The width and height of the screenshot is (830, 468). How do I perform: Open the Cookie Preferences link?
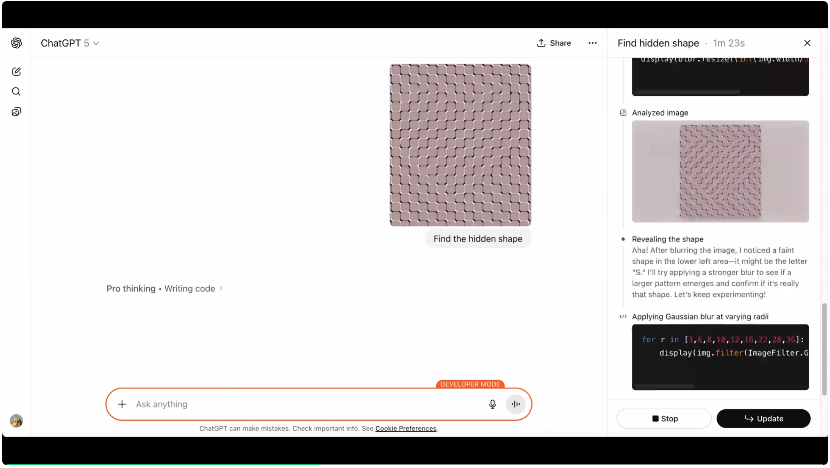click(x=406, y=428)
